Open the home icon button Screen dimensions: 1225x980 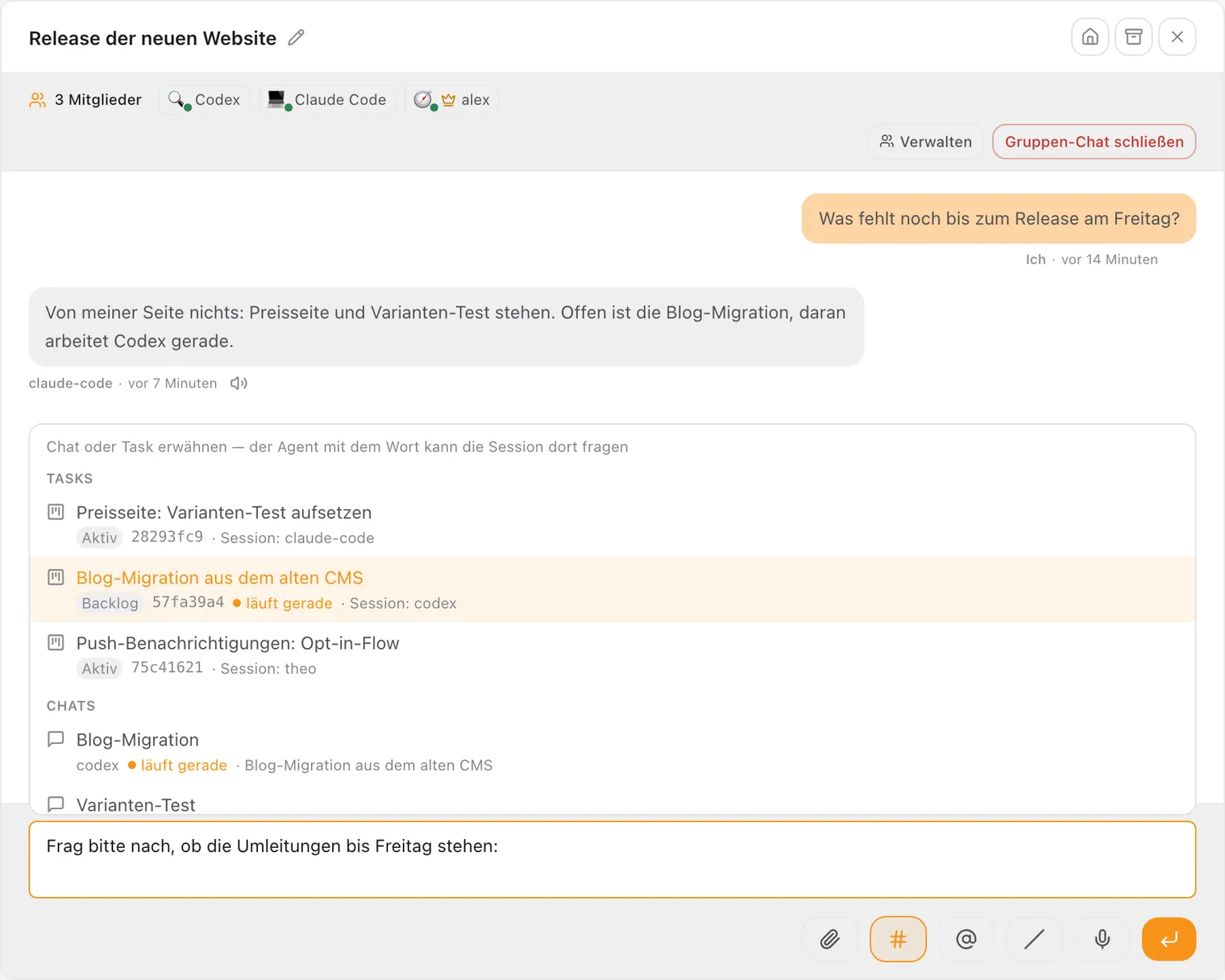click(x=1090, y=37)
